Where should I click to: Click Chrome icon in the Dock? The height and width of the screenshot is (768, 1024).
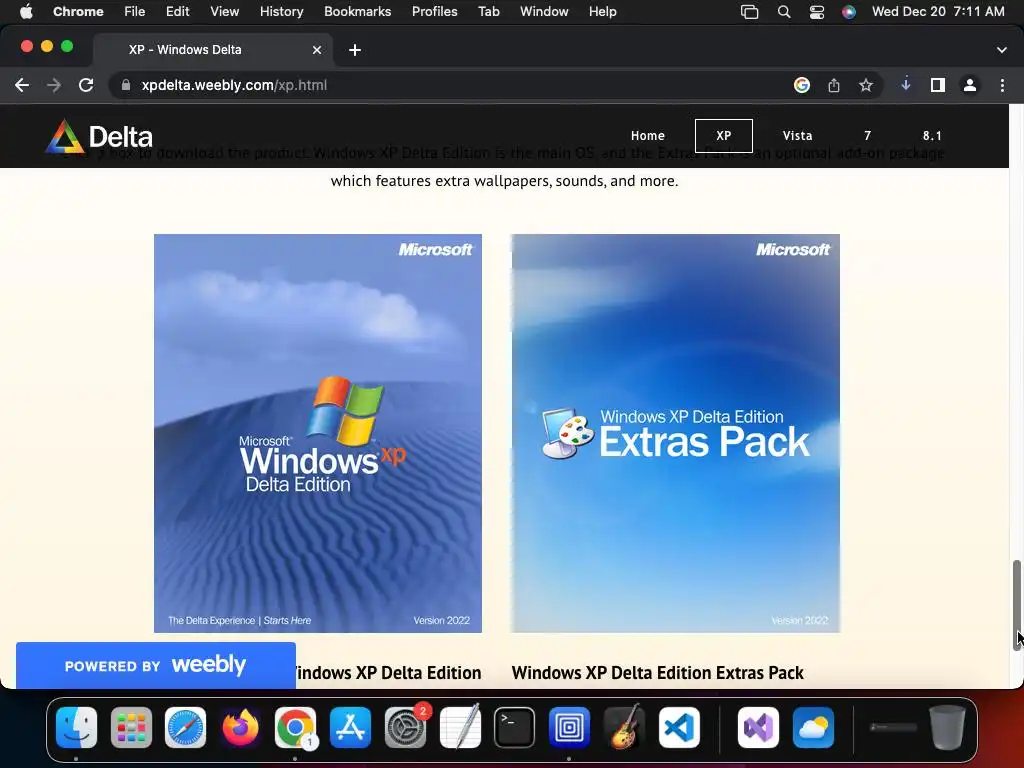tap(295, 727)
